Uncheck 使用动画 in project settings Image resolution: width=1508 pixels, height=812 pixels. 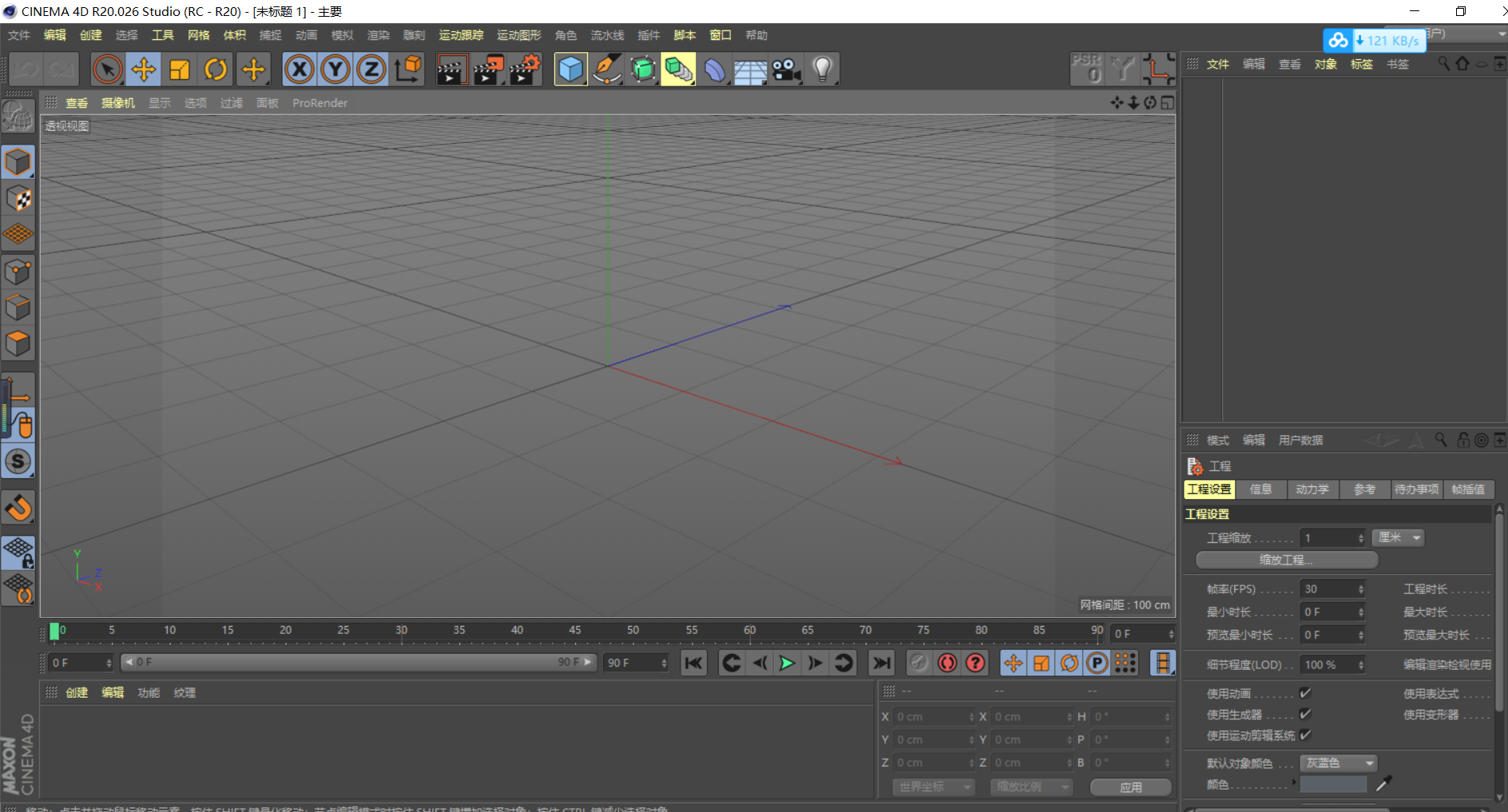(x=1305, y=693)
